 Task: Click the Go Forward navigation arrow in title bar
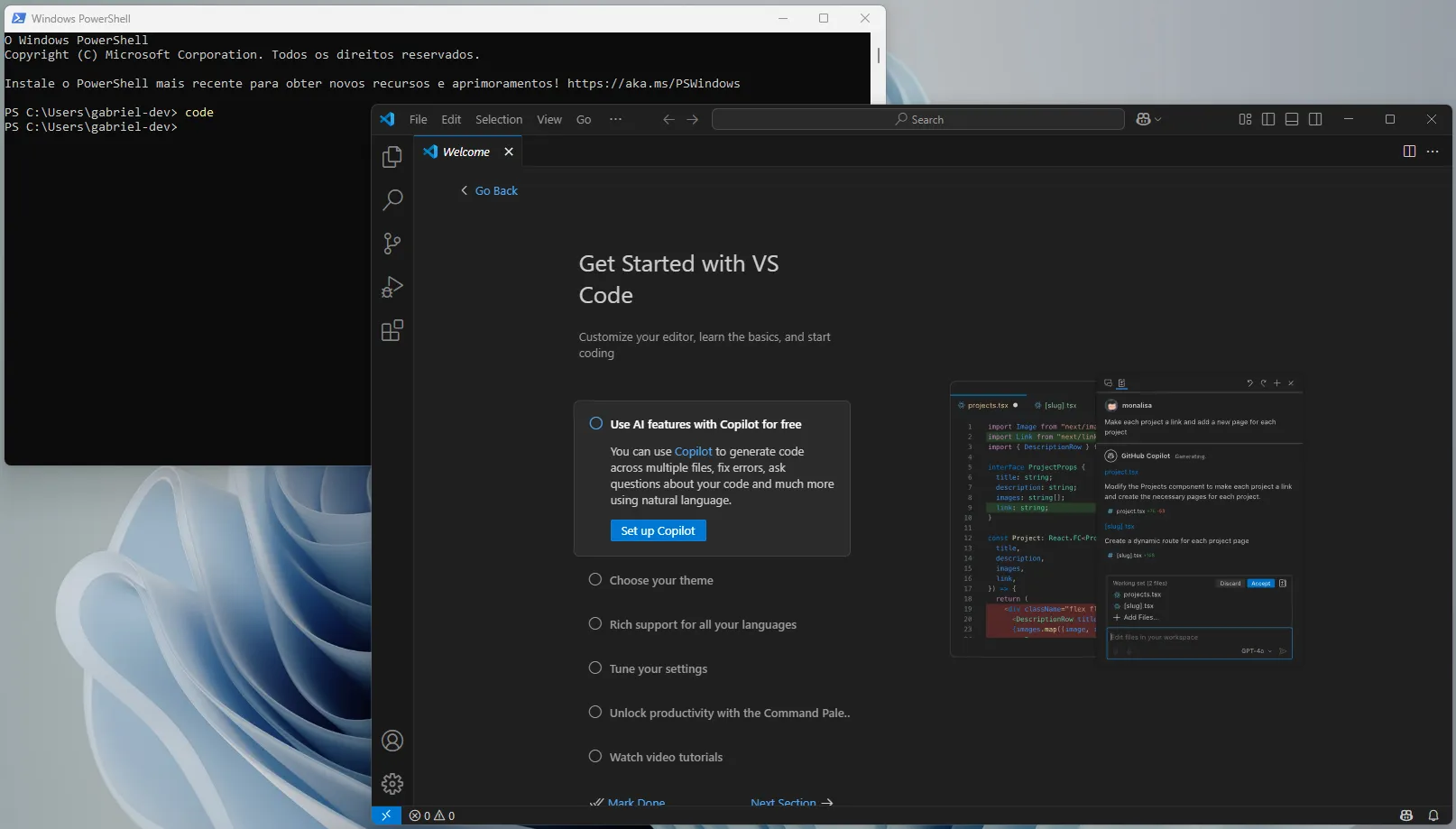pyautogui.click(x=692, y=119)
